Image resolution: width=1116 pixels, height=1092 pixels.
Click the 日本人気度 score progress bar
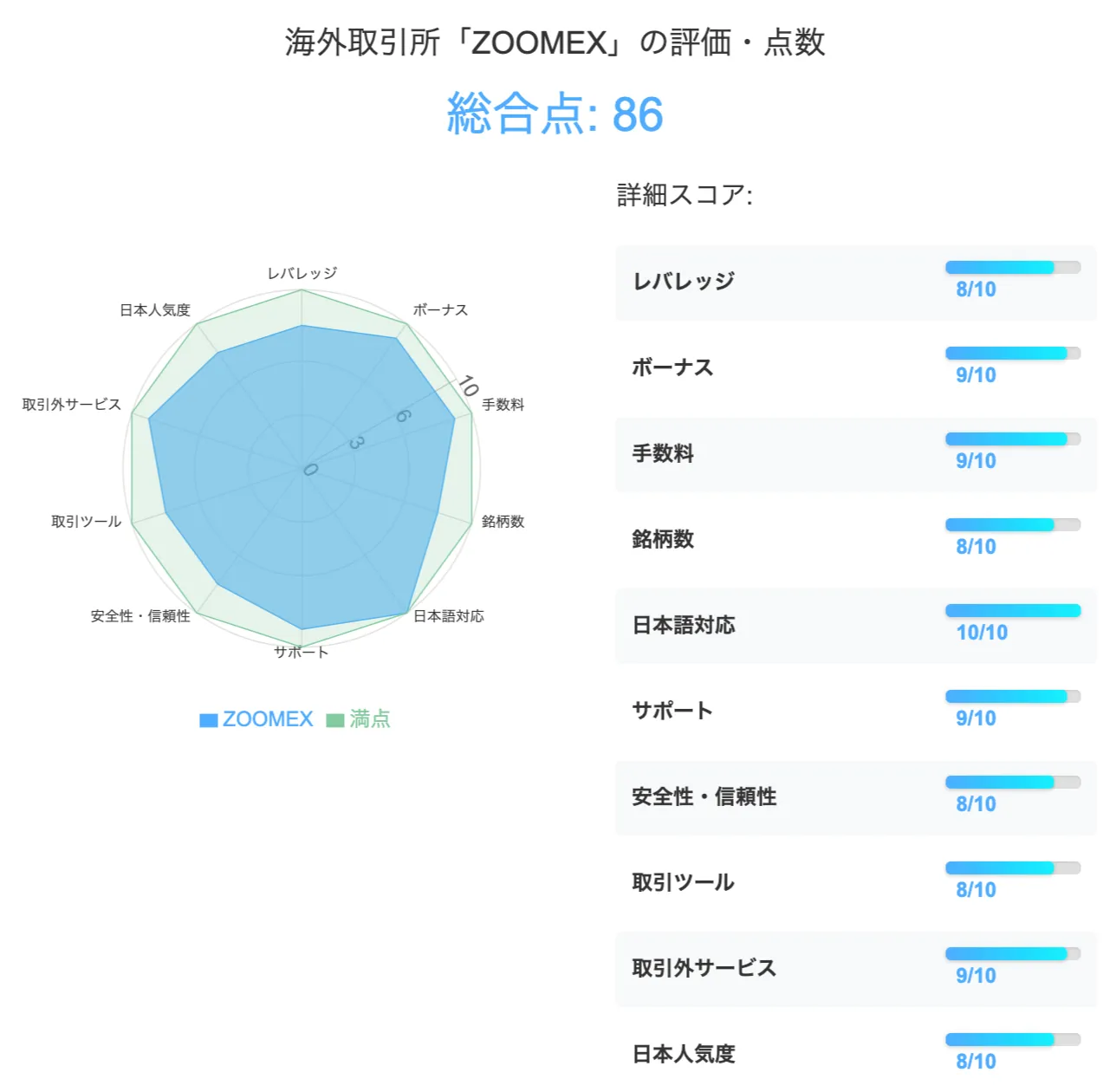(1013, 1040)
